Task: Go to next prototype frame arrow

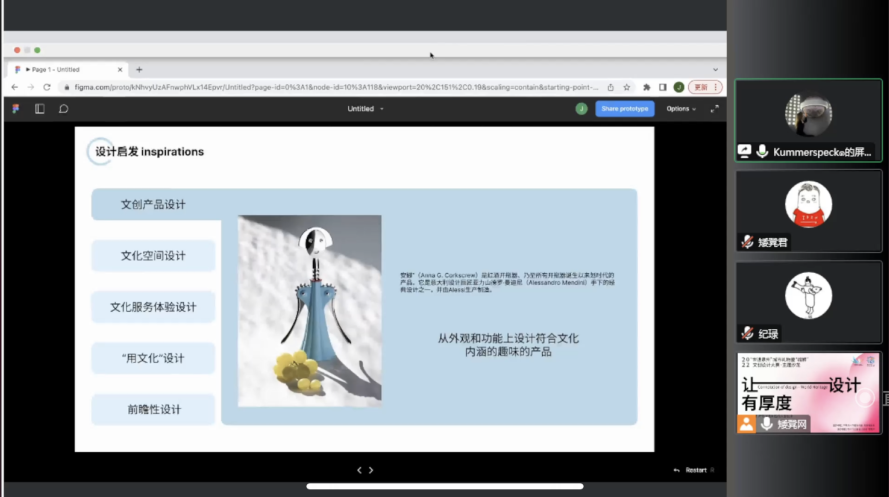Action: [371, 470]
